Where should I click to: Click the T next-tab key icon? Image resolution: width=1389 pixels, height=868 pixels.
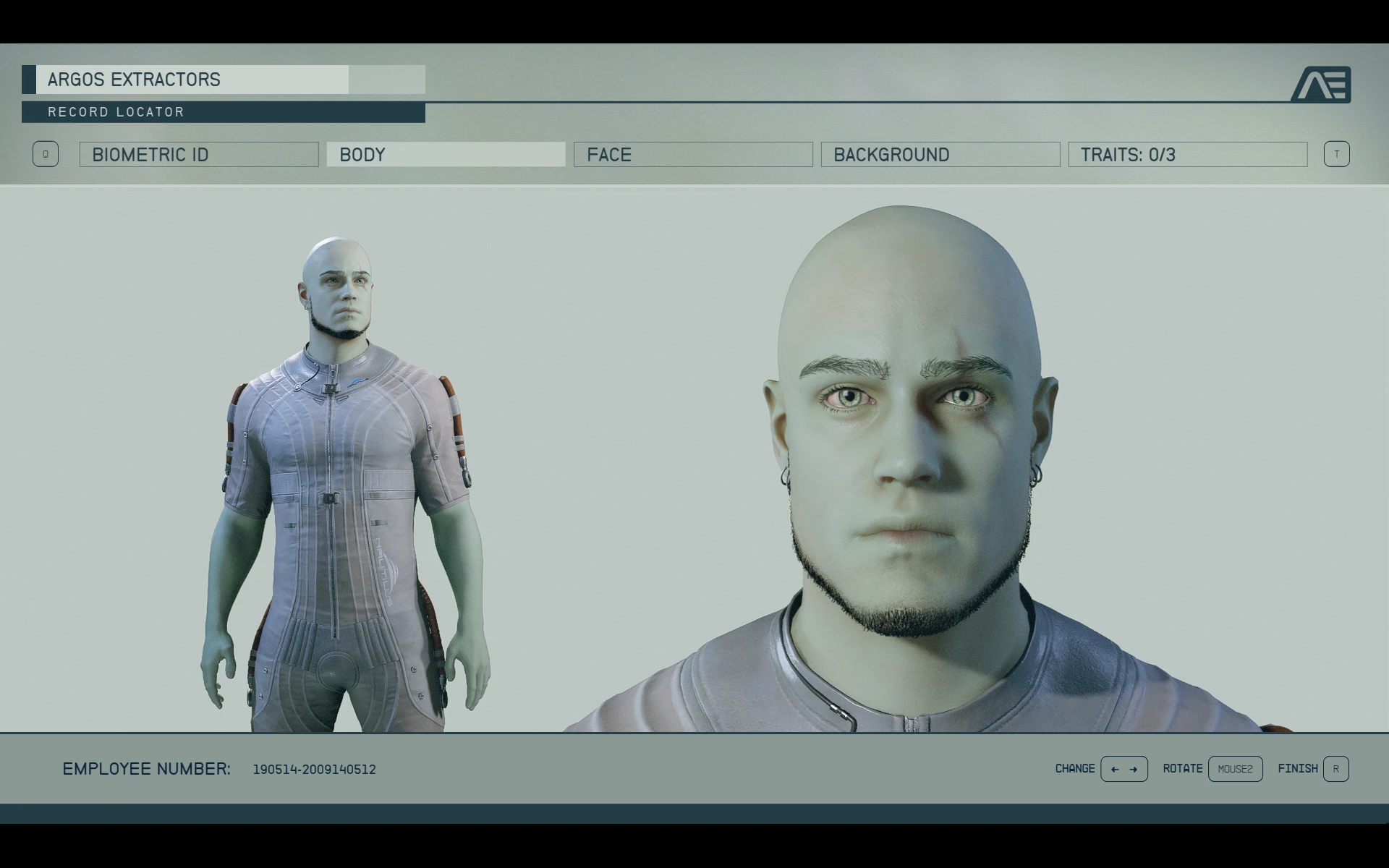[x=1336, y=154]
